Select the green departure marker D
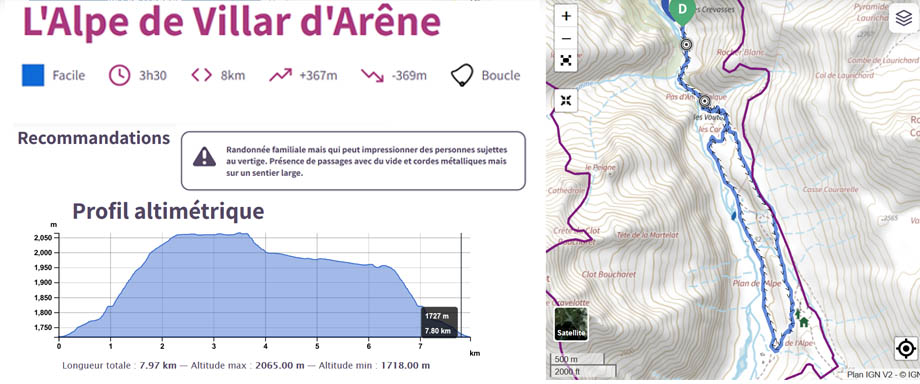The image size is (920, 384). (681, 10)
